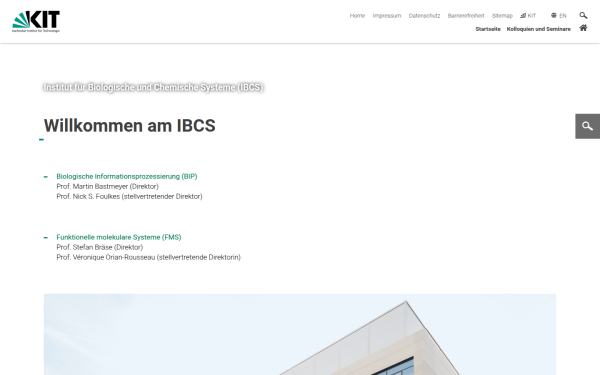This screenshot has height=375, width=600.
Task: Open Biologische Informationsprozessierung (BIP) link
Action: [127, 176]
